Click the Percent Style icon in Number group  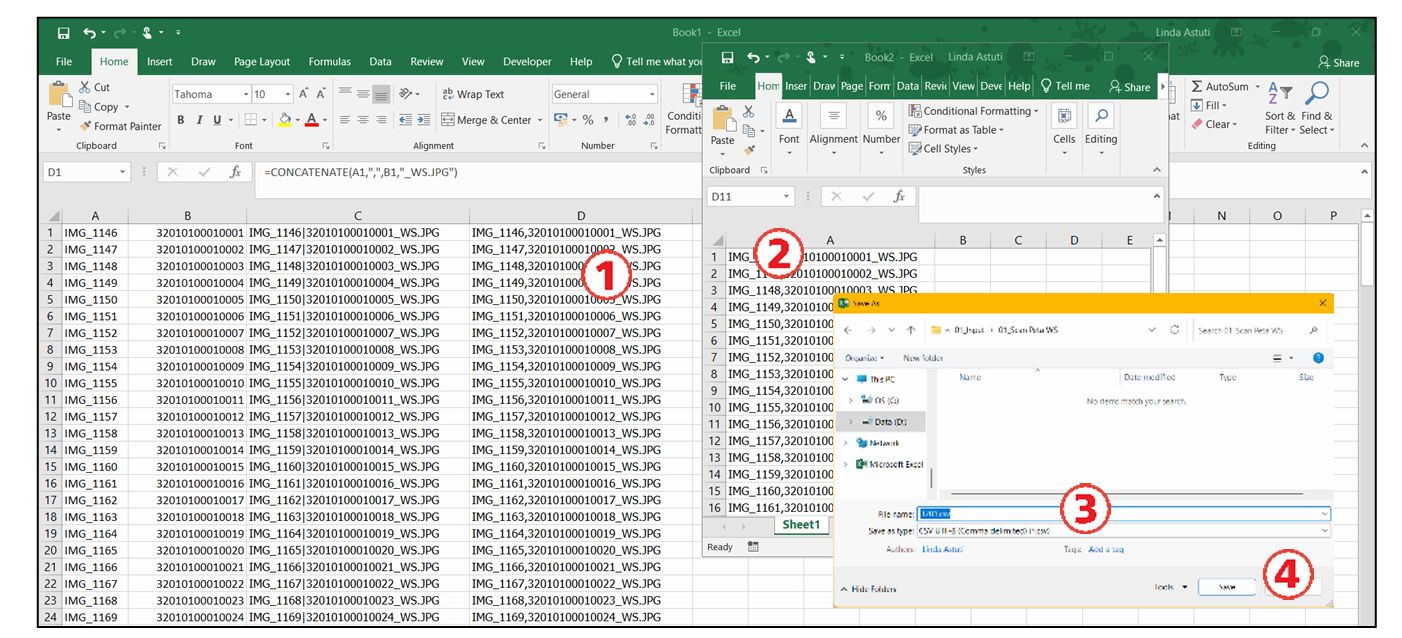point(588,120)
